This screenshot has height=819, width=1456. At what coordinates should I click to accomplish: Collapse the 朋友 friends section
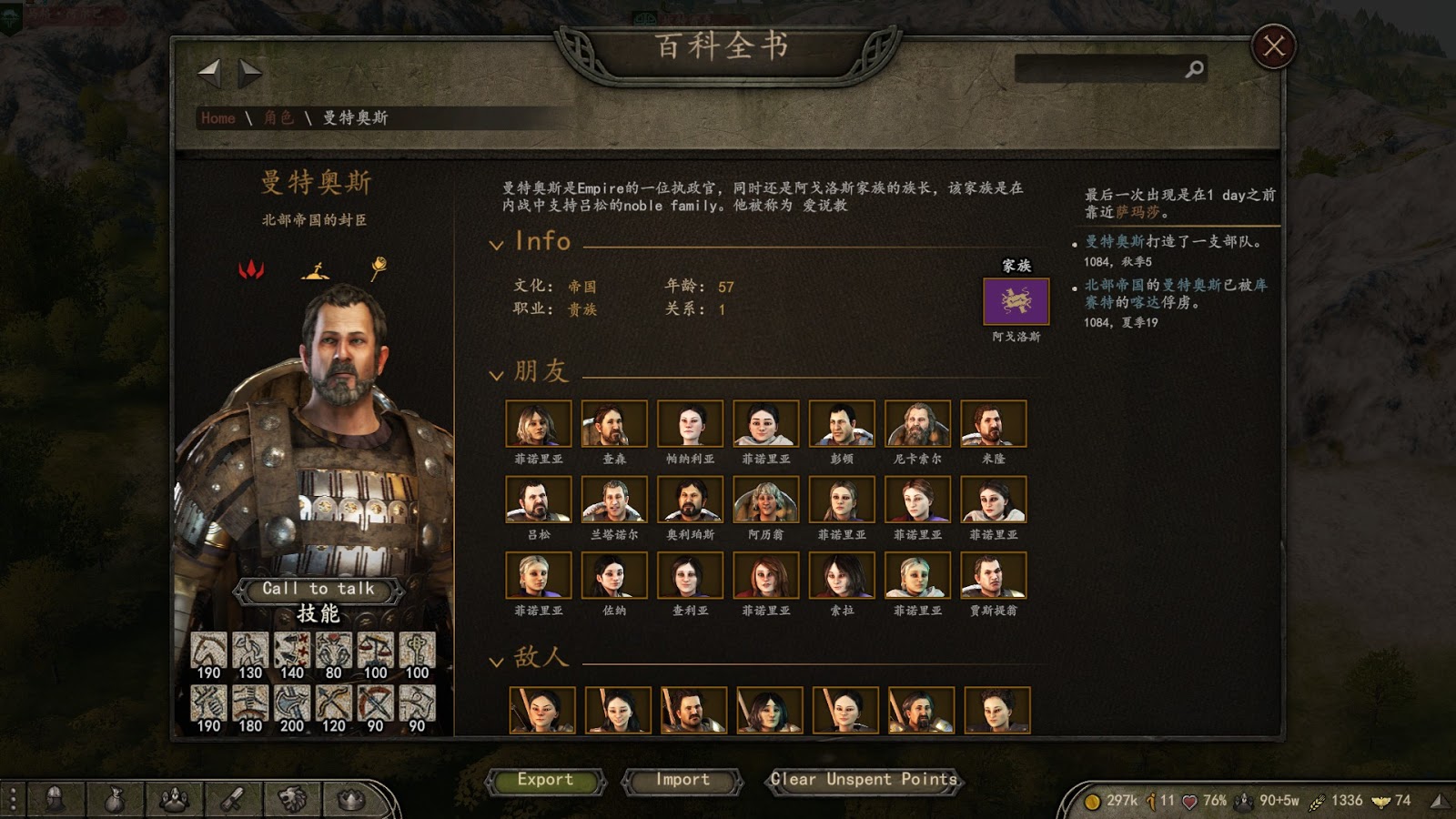coord(496,374)
